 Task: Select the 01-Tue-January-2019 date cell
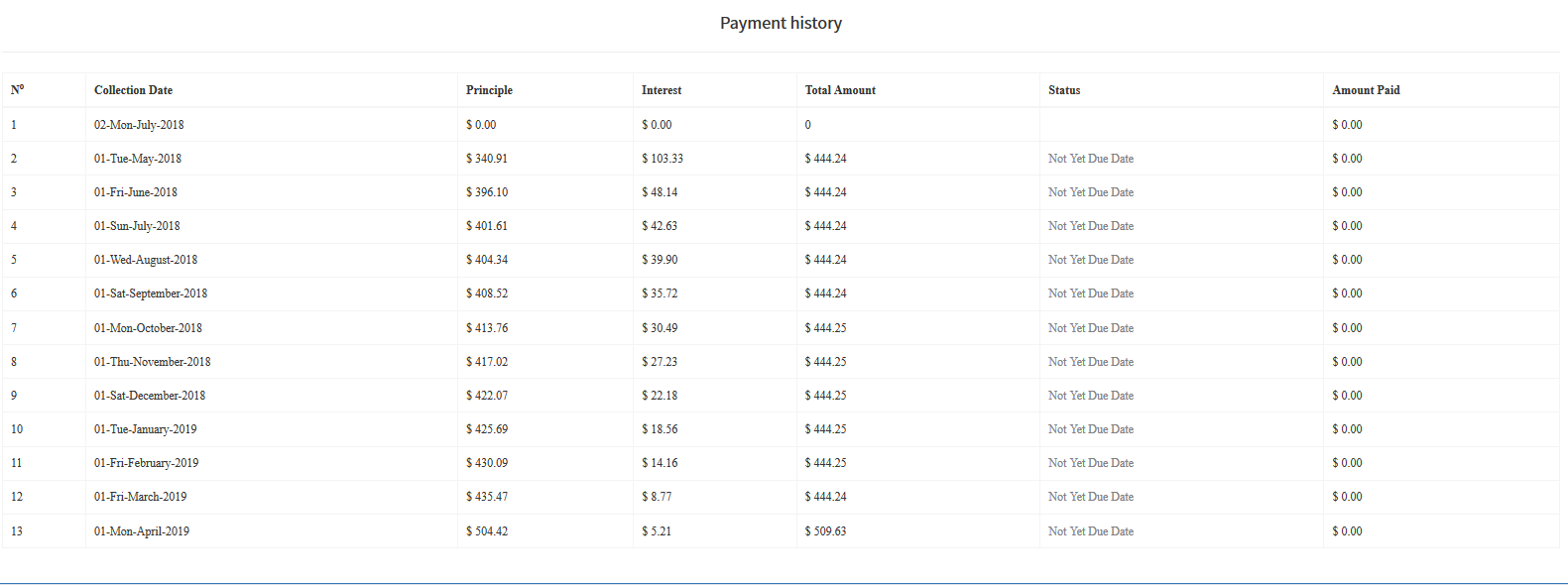(145, 429)
